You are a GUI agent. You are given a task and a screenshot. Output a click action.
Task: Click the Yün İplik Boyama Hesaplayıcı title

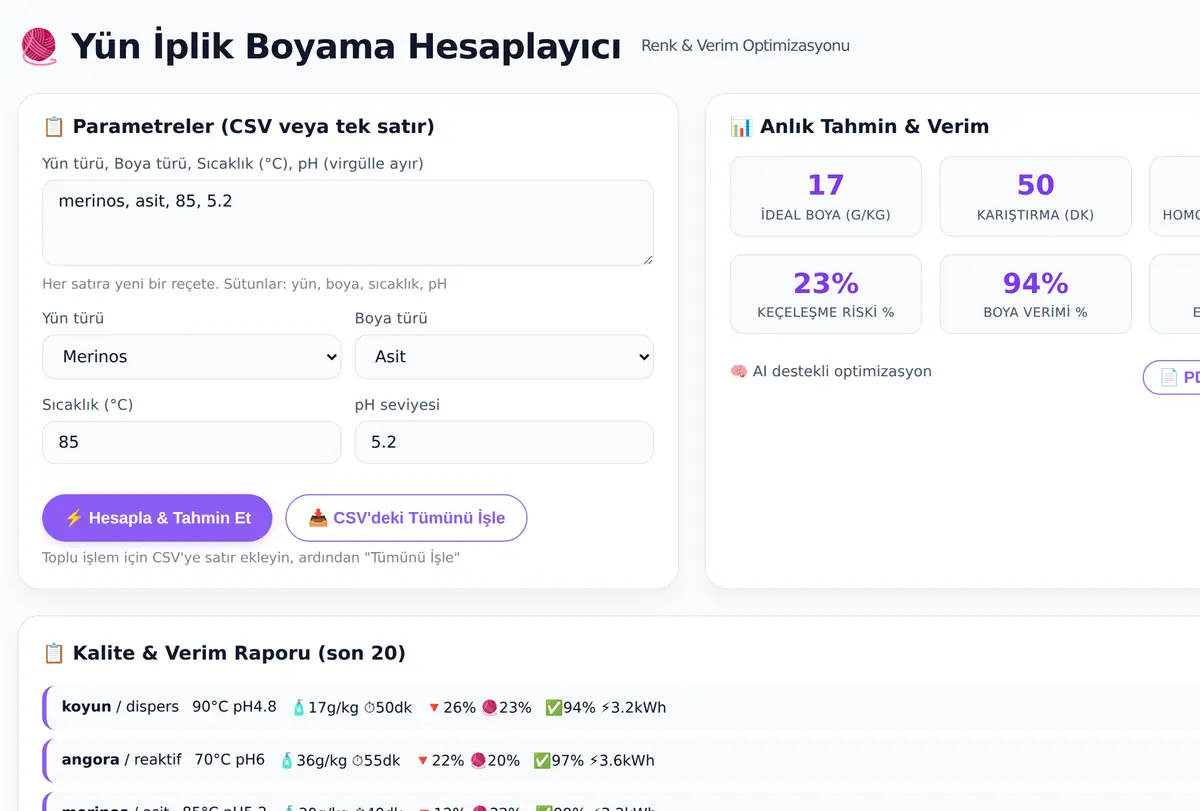tap(346, 46)
